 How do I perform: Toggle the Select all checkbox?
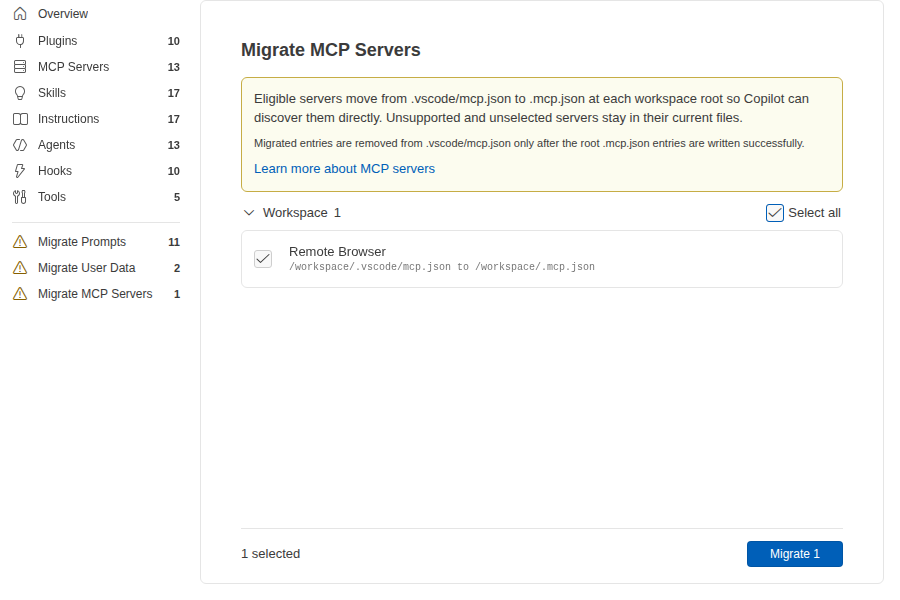coord(774,213)
